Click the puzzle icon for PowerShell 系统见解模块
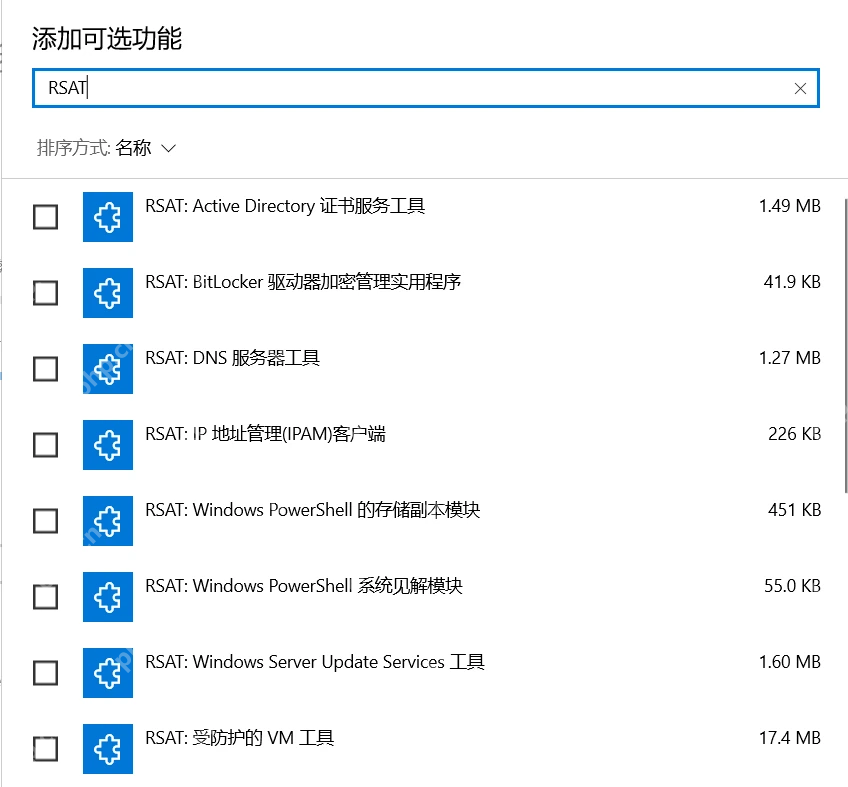This screenshot has width=848, height=787. 108,597
